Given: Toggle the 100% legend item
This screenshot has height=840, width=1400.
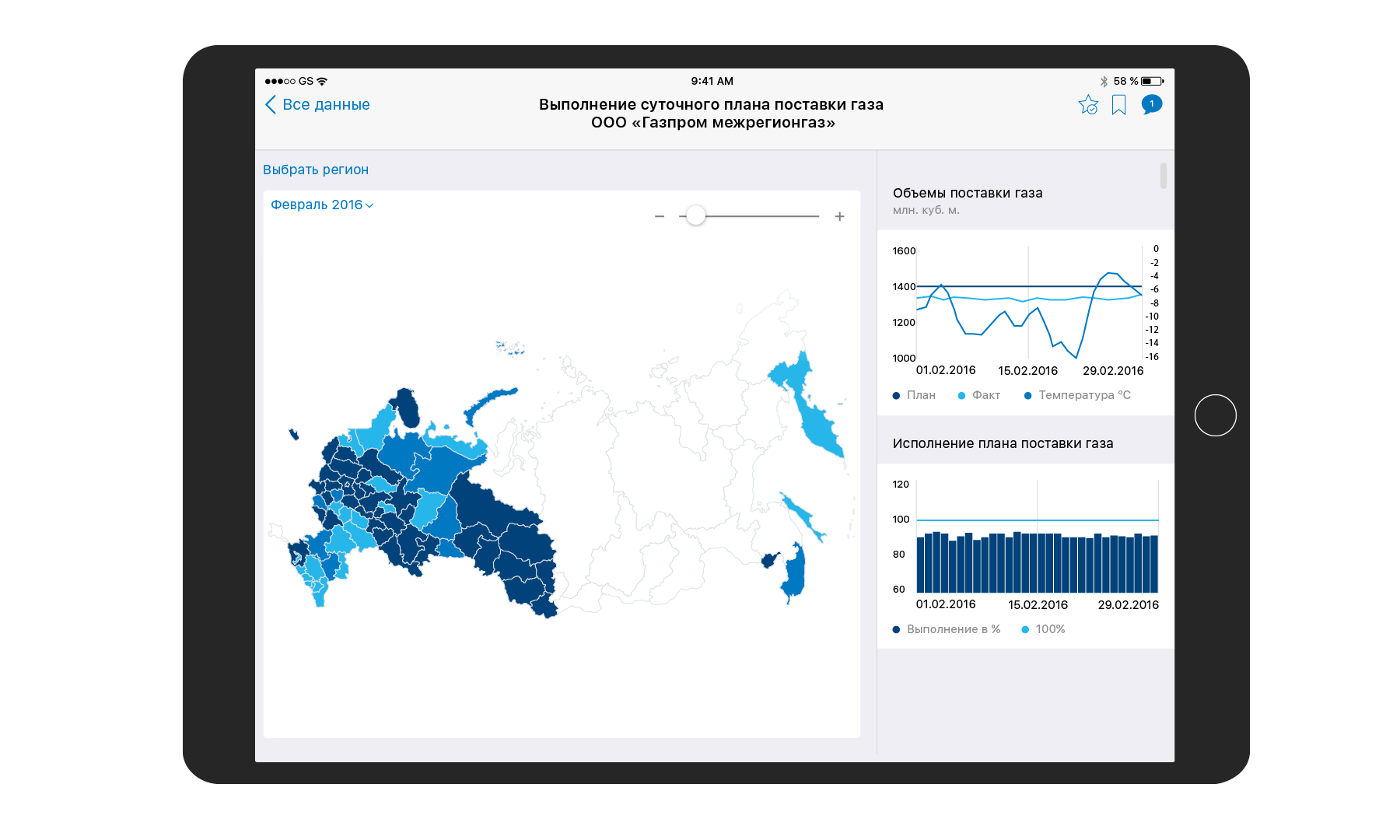Looking at the screenshot, I should (x=1043, y=629).
